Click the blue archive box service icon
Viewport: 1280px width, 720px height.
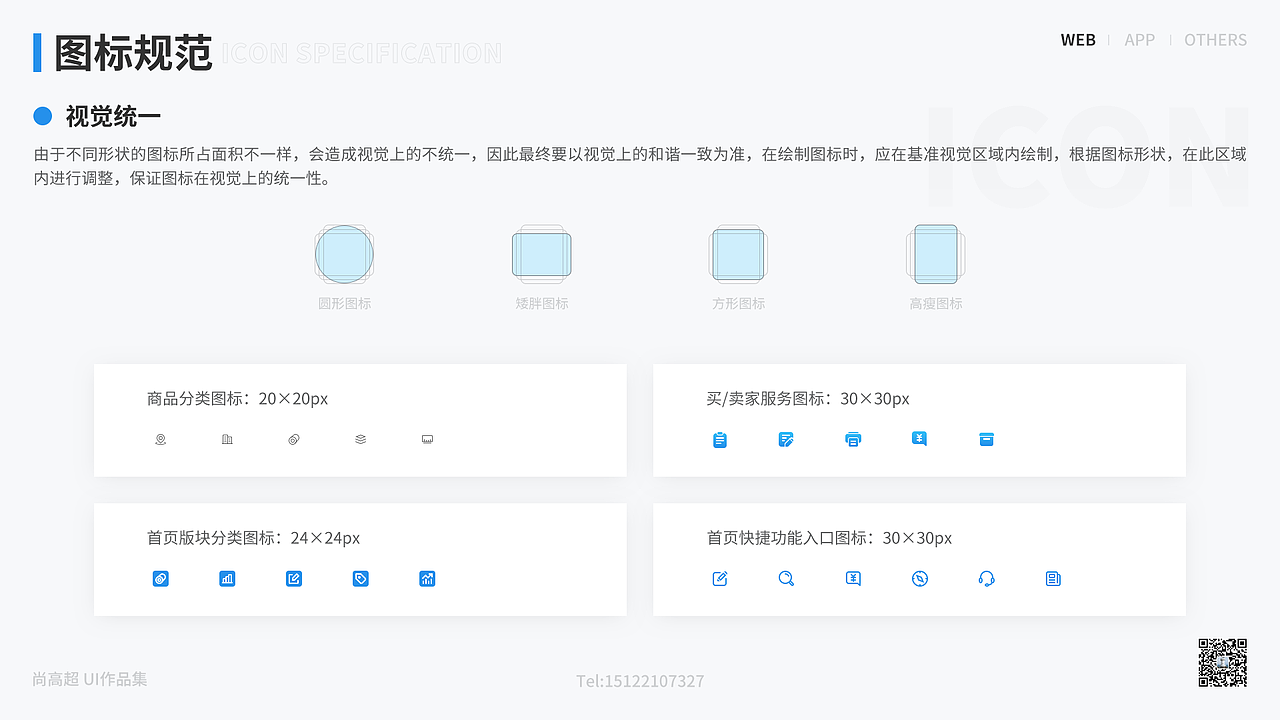pyautogui.click(x=986, y=439)
